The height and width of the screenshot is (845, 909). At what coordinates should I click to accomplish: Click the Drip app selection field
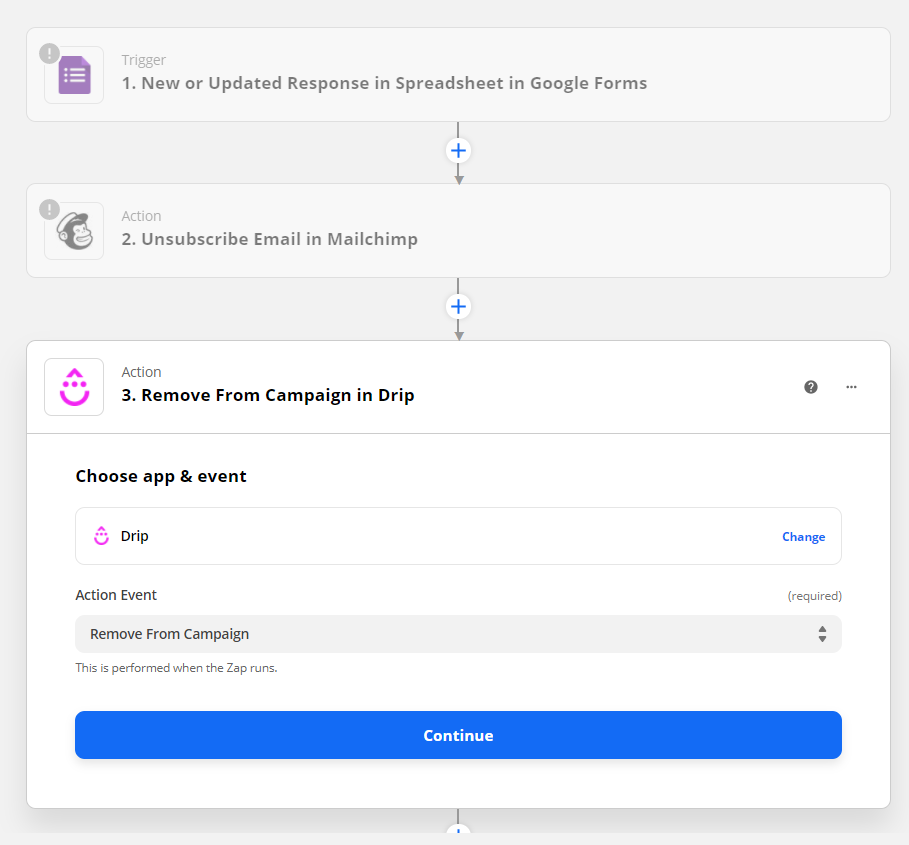pos(458,536)
